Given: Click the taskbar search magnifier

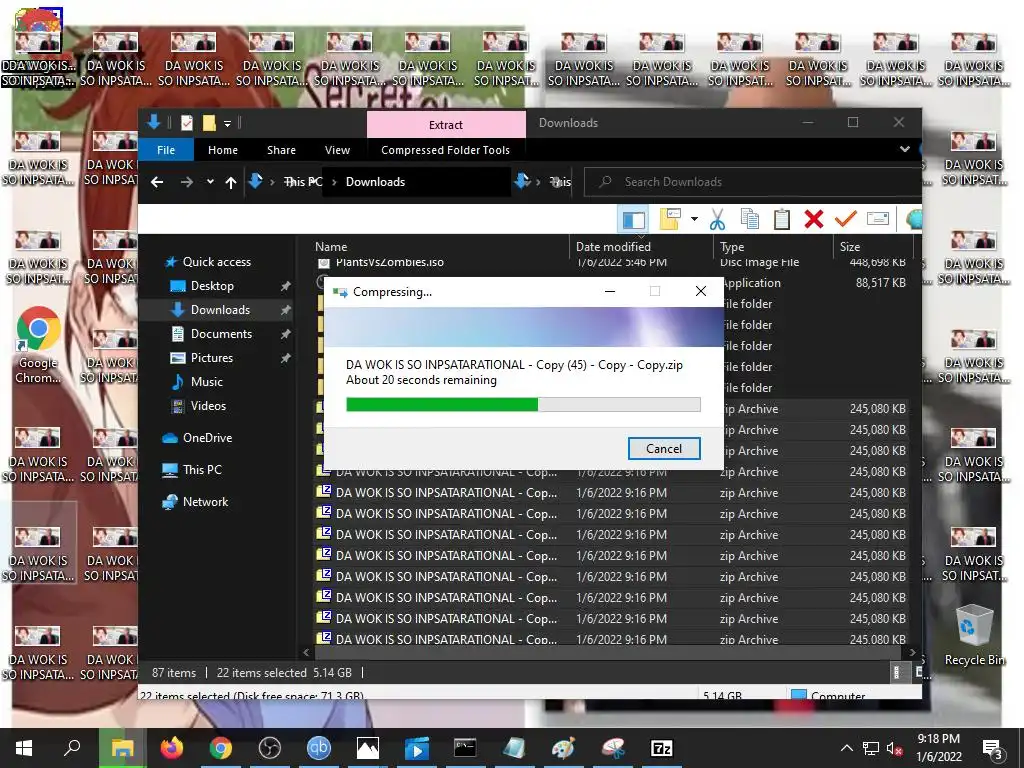Looking at the screenshot, I should [x=72, y=748].
